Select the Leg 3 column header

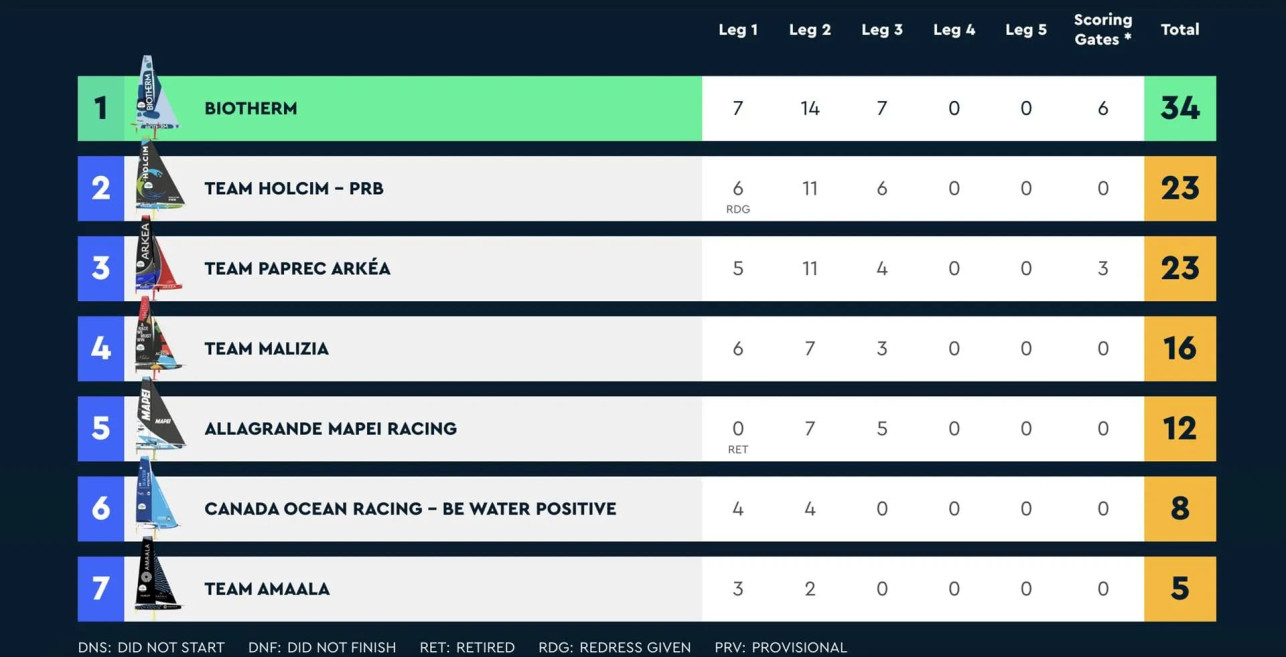point(882,30)
